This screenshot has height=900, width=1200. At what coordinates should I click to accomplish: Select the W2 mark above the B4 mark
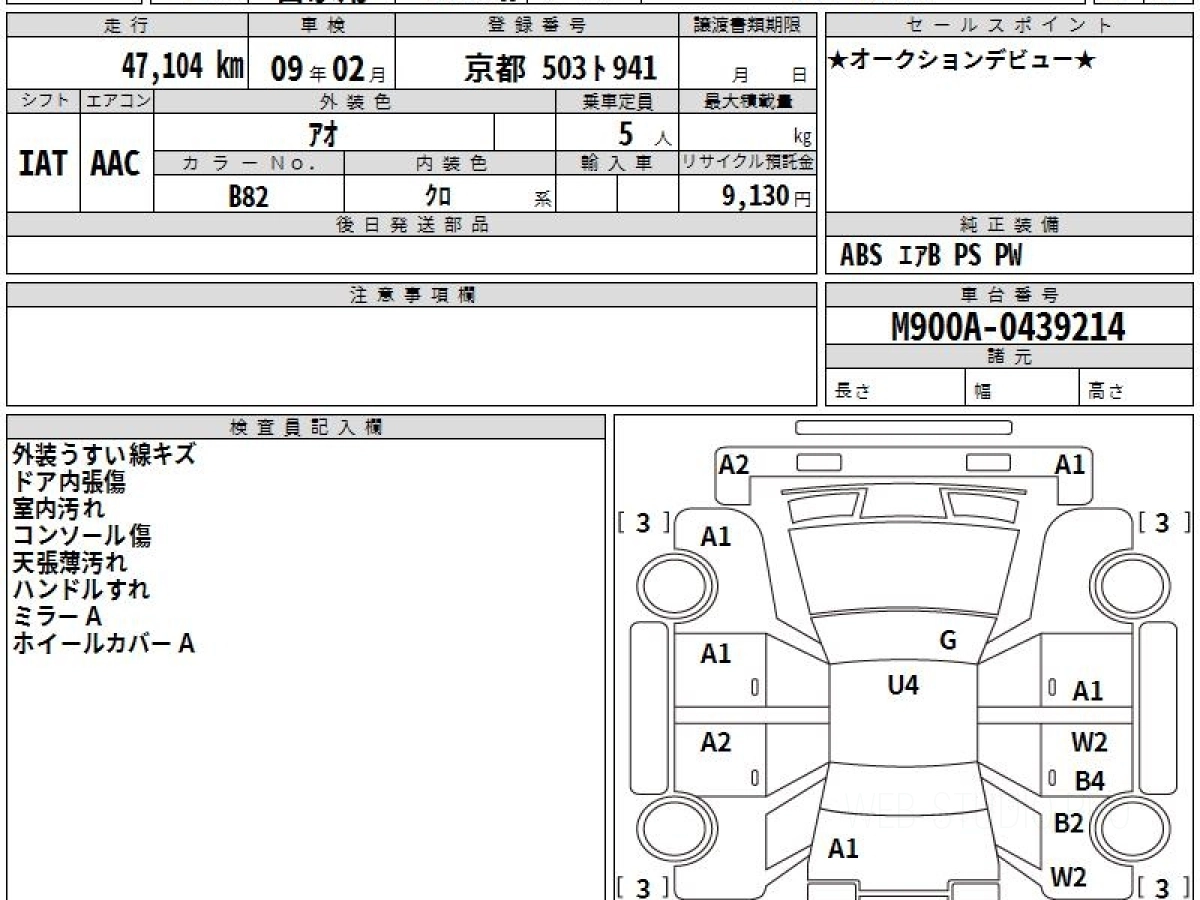pyautogui.click(x=1089, y=742)
